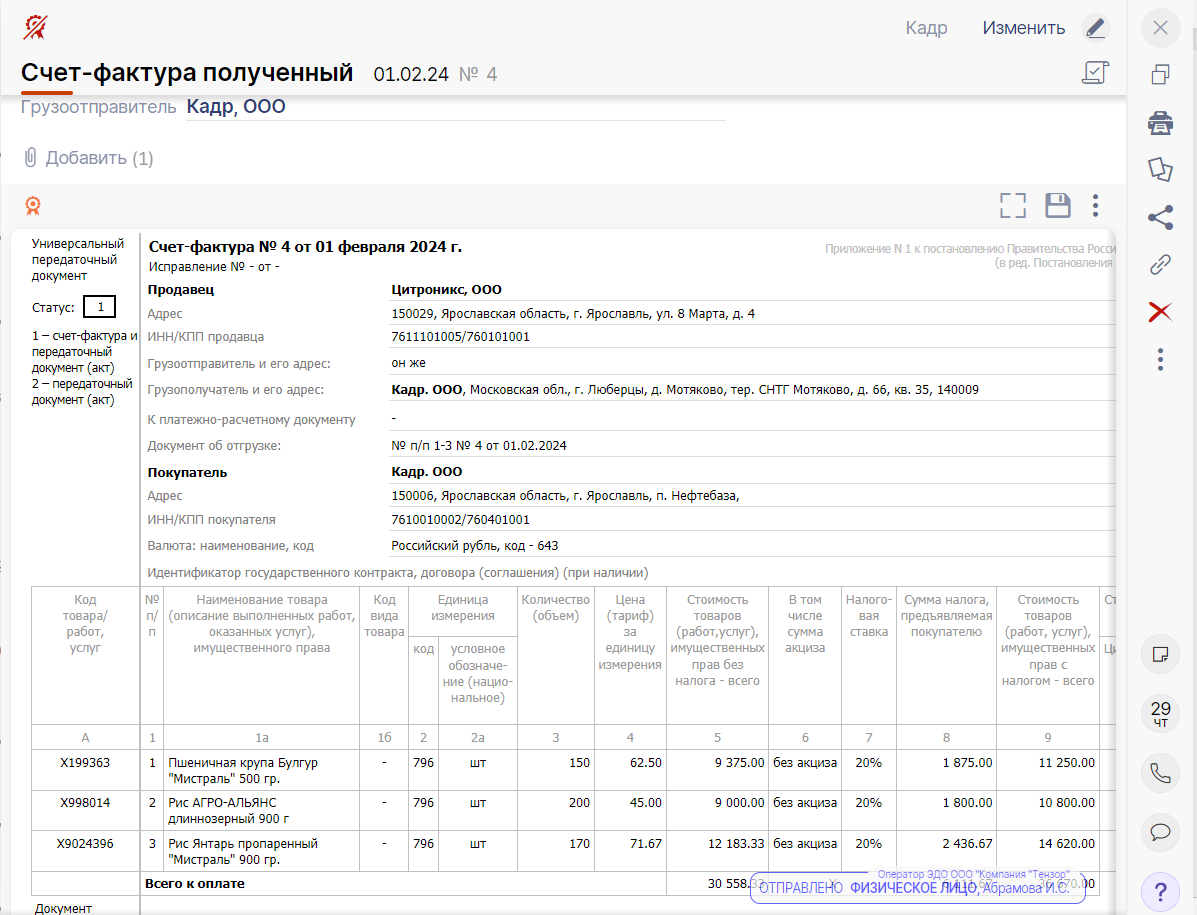The image size is (1197, 915).
Task: Click the Изменить button
Action: click(x=1023, y=28)
